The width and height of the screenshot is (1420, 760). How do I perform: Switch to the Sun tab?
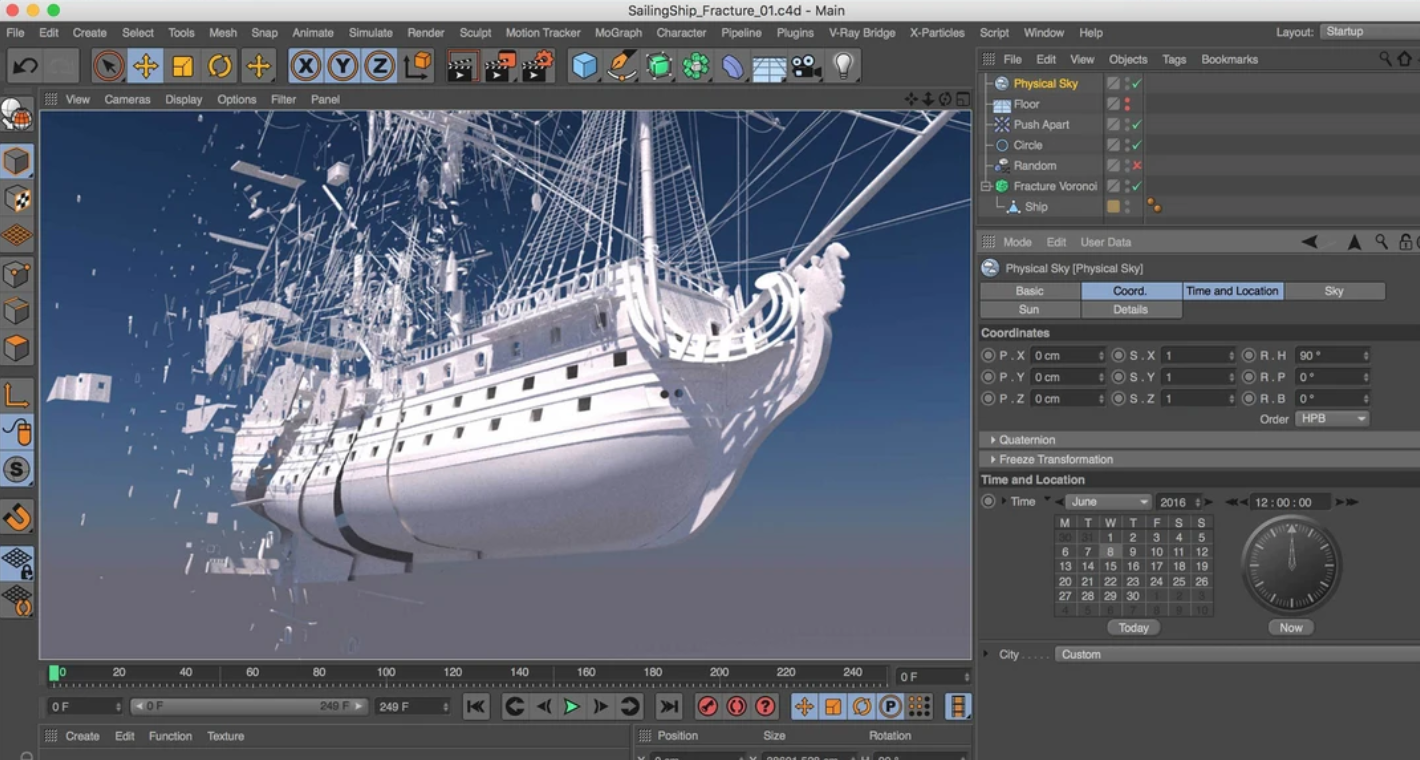pos(1029,310)
